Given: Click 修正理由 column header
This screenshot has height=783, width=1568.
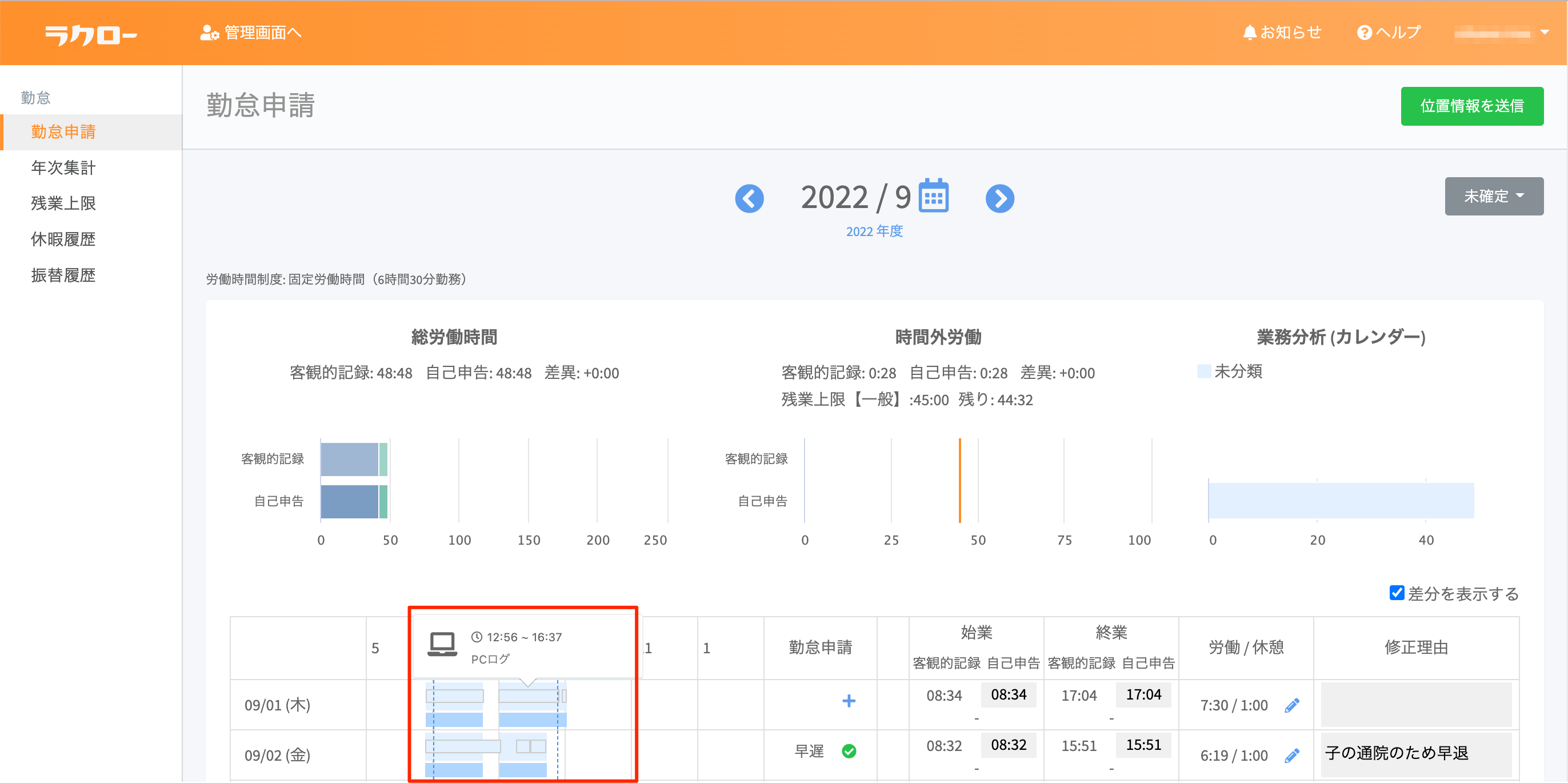Looking at the screenshot, I should tap(1416, 647).
